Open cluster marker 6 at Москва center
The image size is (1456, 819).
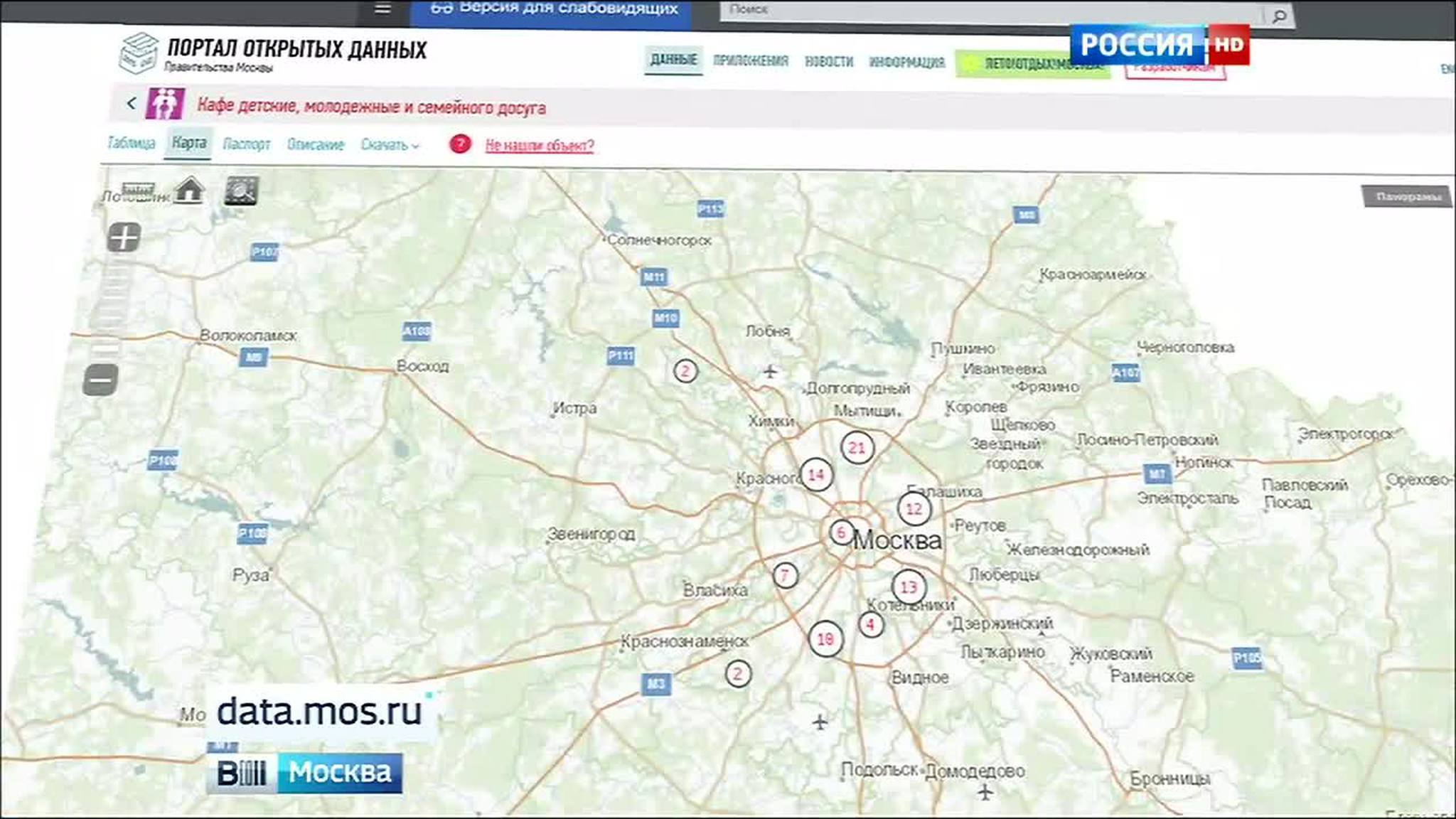pyautogui.click(x=841, y=532)
